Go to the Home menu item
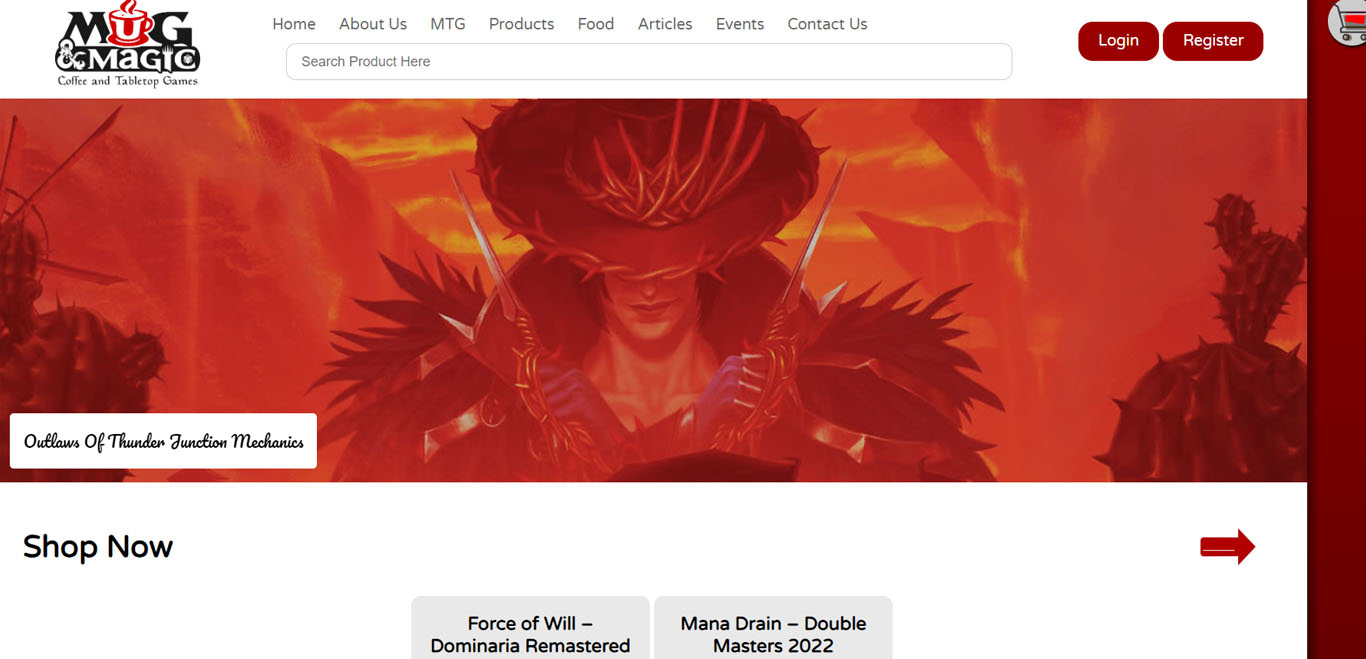The height and width of the screenshot is (659, 1366). click(293, 24)
